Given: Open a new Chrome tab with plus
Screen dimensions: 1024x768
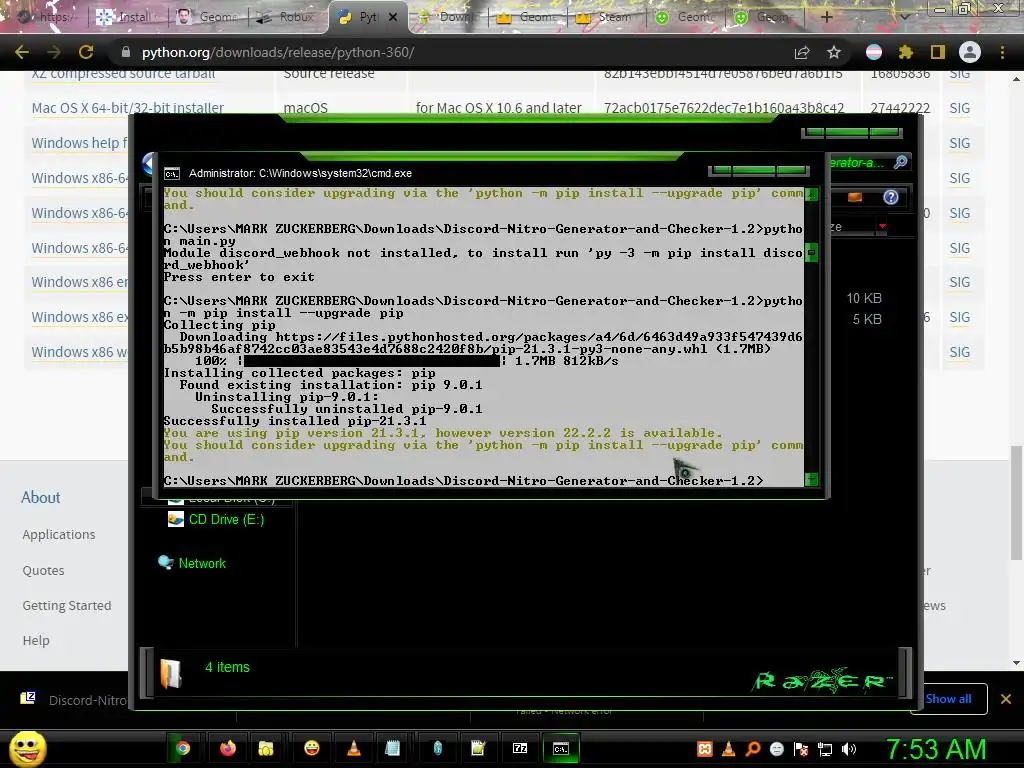Looking at the screenshot, I should [826, 17].
